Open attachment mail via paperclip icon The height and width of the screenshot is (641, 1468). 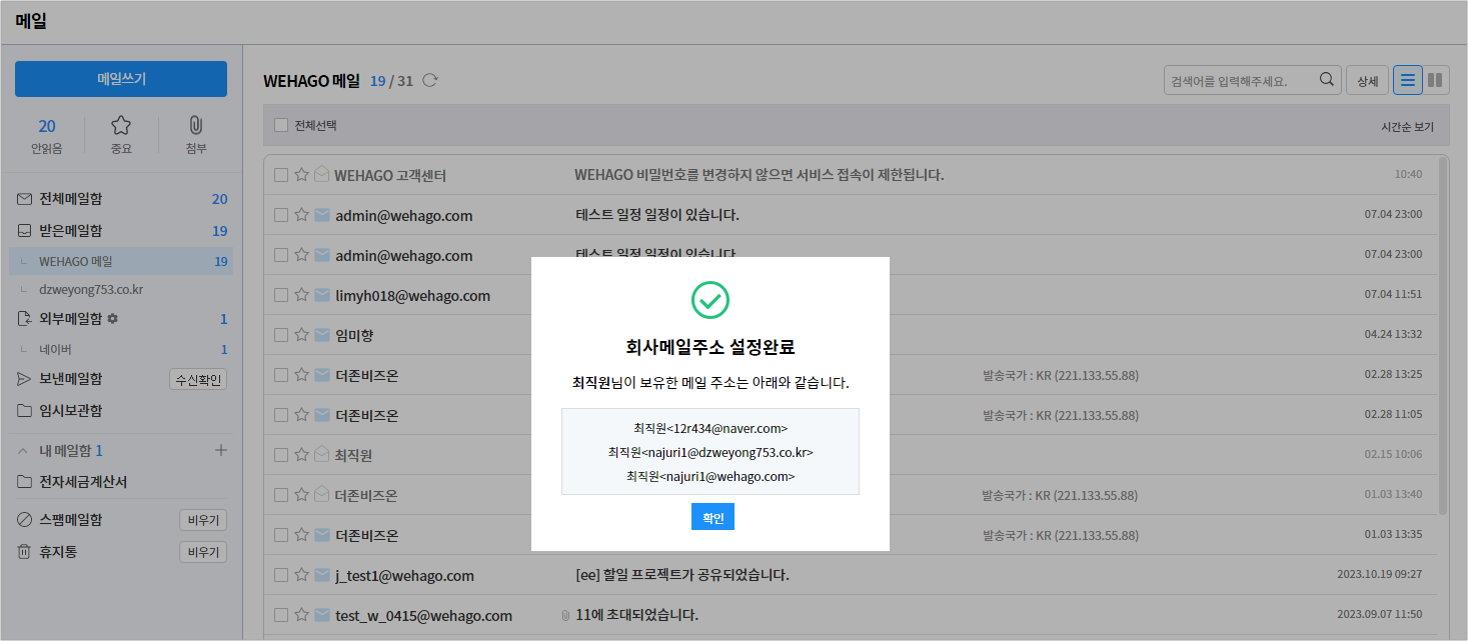(196, 126)
